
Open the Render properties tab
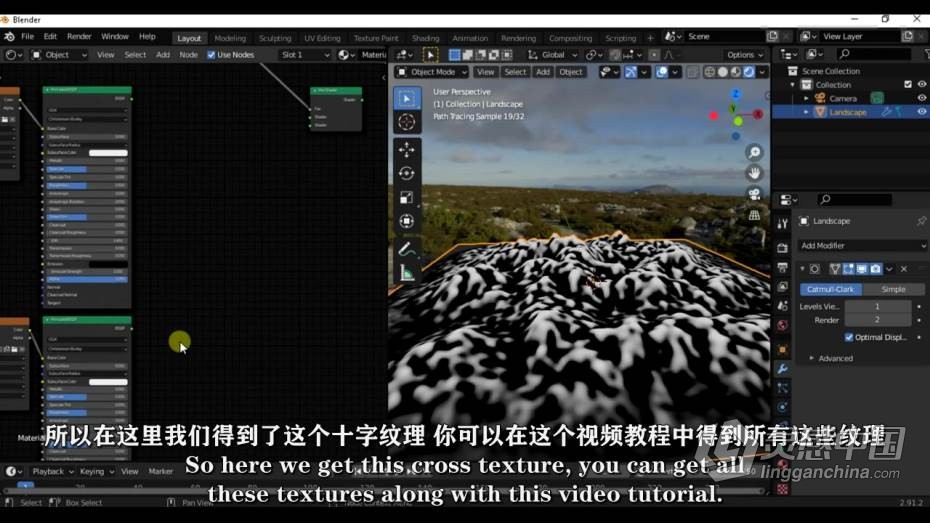(x=782, y=248)
